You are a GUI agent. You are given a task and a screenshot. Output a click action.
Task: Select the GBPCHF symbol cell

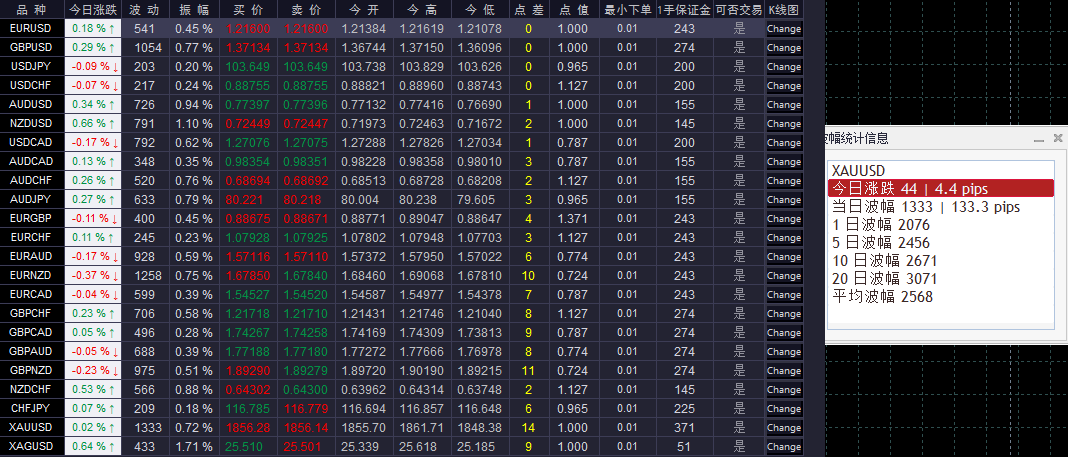tap(32, 314)
